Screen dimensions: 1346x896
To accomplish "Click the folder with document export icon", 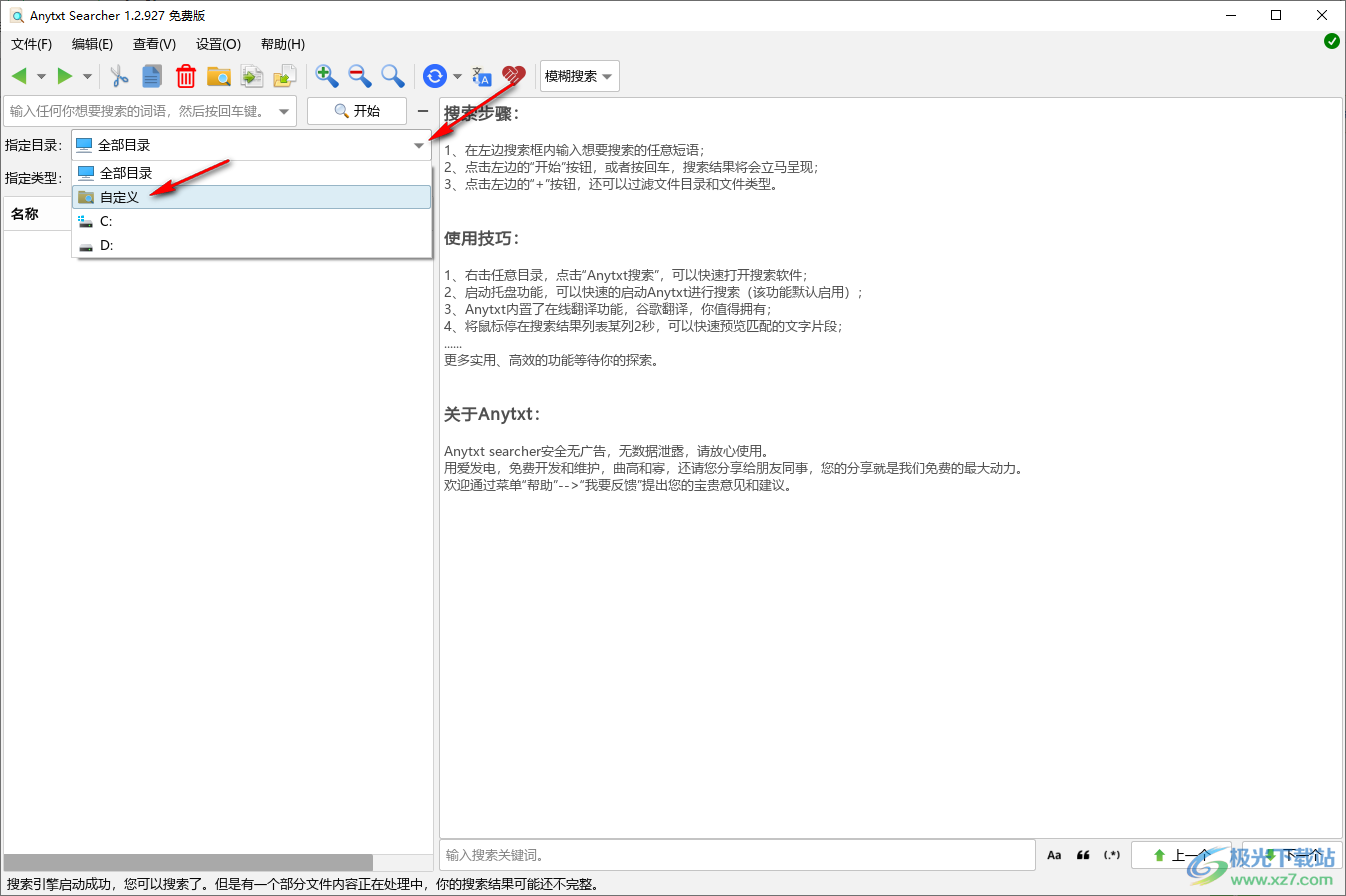I will [286, 76].
